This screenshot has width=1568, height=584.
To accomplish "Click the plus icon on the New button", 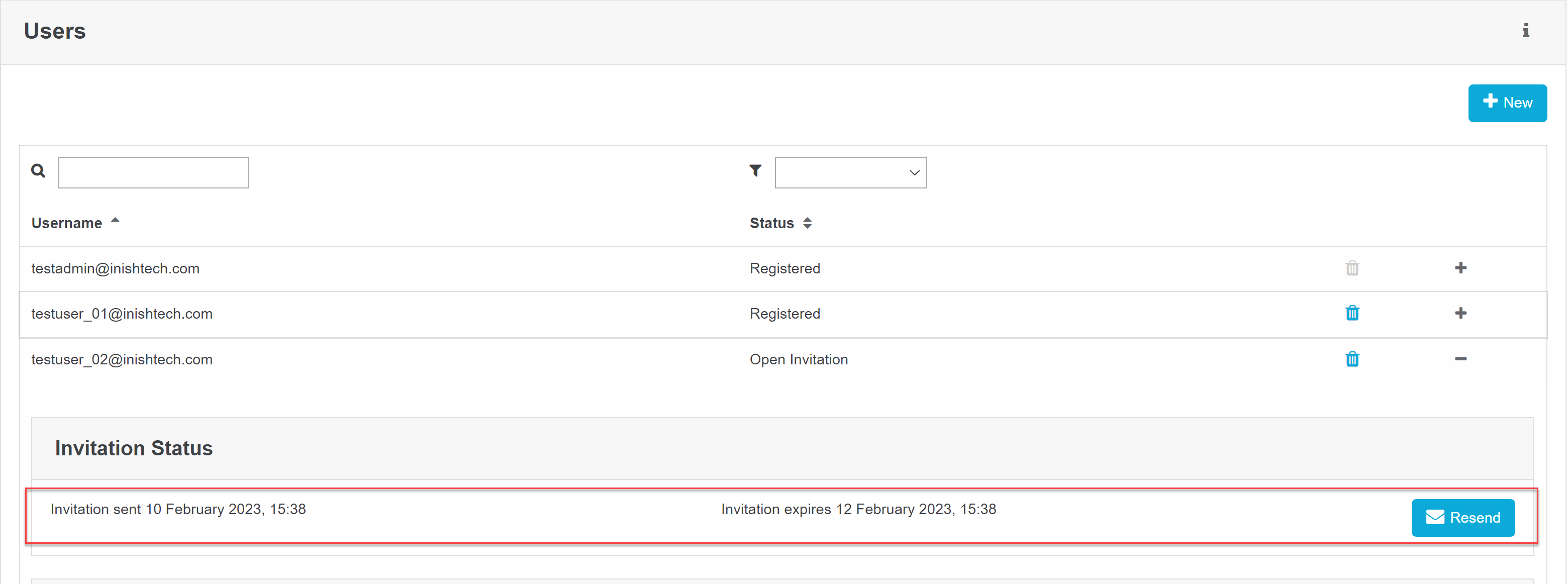I will [1490, 102].
